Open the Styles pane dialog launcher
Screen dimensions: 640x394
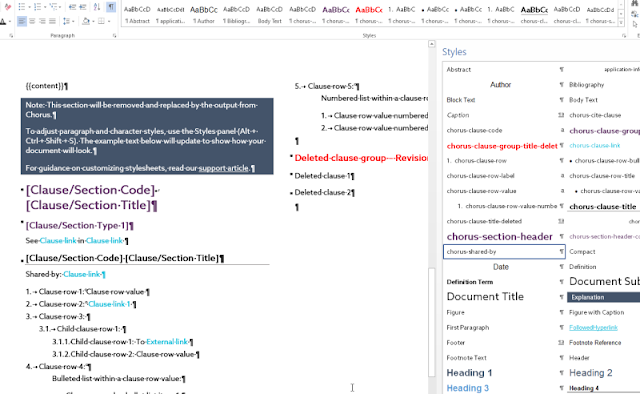[624, 36]
